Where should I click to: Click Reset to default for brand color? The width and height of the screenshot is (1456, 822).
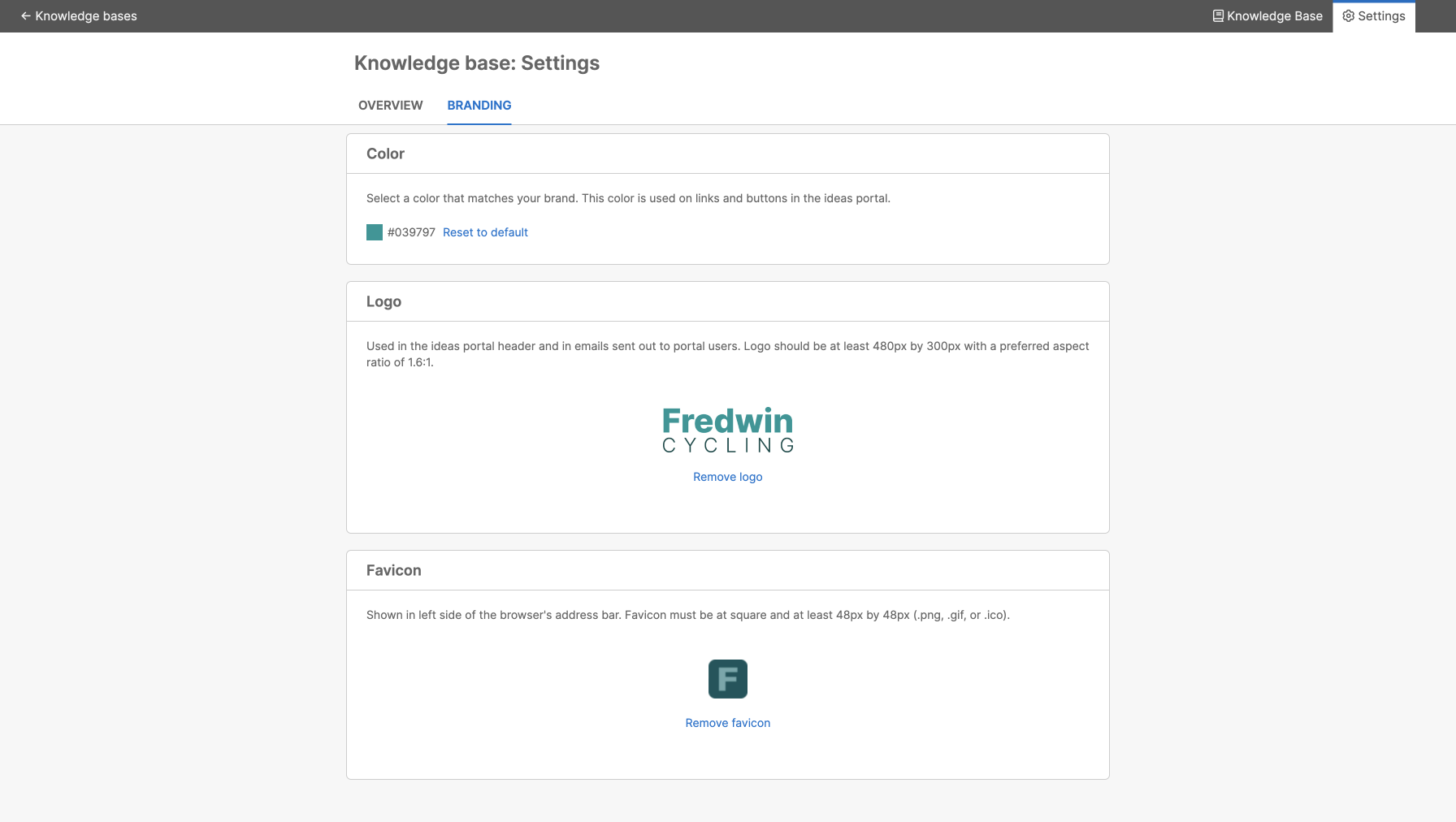pyautogui.click(x=485, y=232)
